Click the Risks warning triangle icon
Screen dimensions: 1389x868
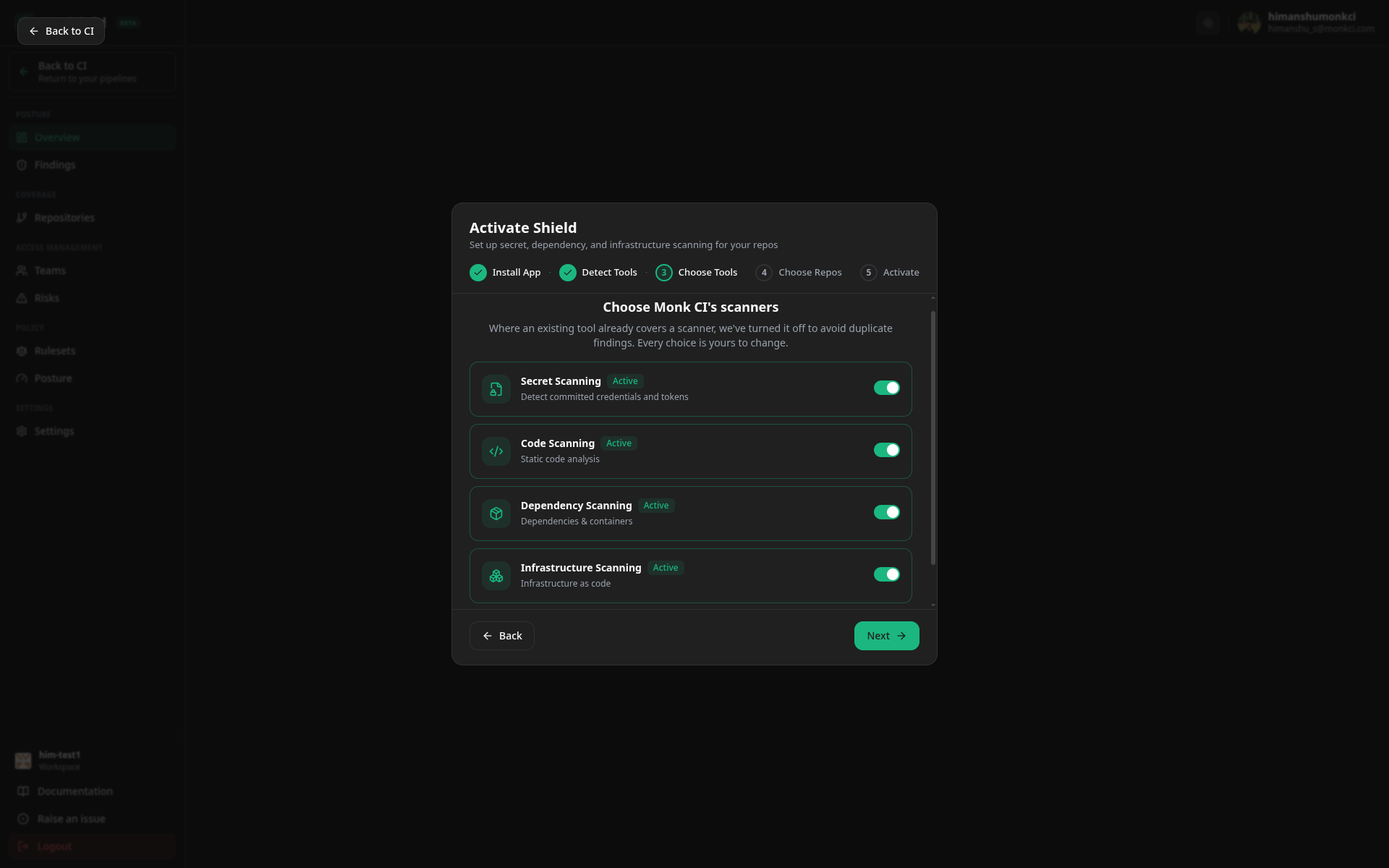tap(22, 298)
